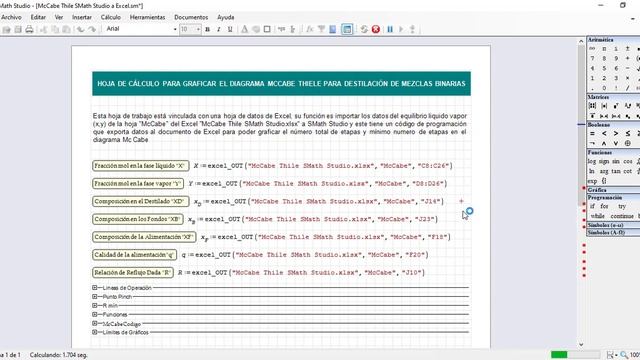Click the play calculation arrow icon
The image size is (640, 360).
point(401,29)
